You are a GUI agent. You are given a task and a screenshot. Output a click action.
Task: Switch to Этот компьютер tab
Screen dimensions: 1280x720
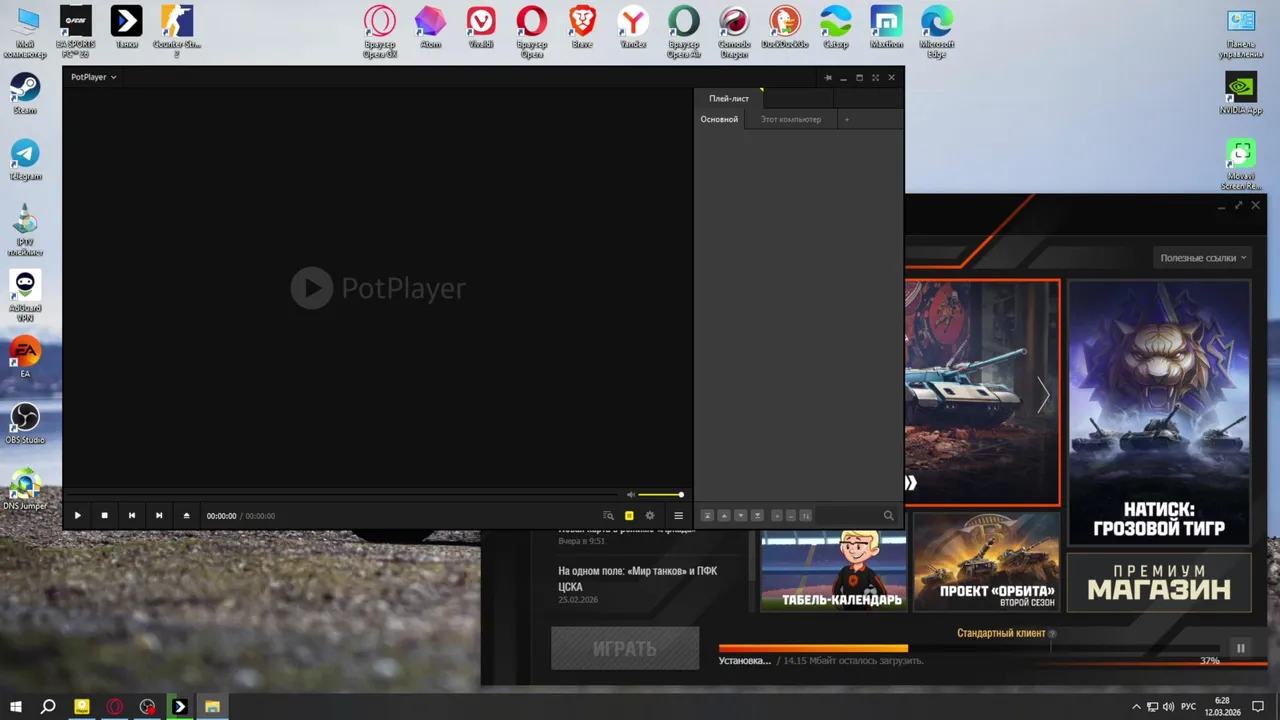click(791, 119)
